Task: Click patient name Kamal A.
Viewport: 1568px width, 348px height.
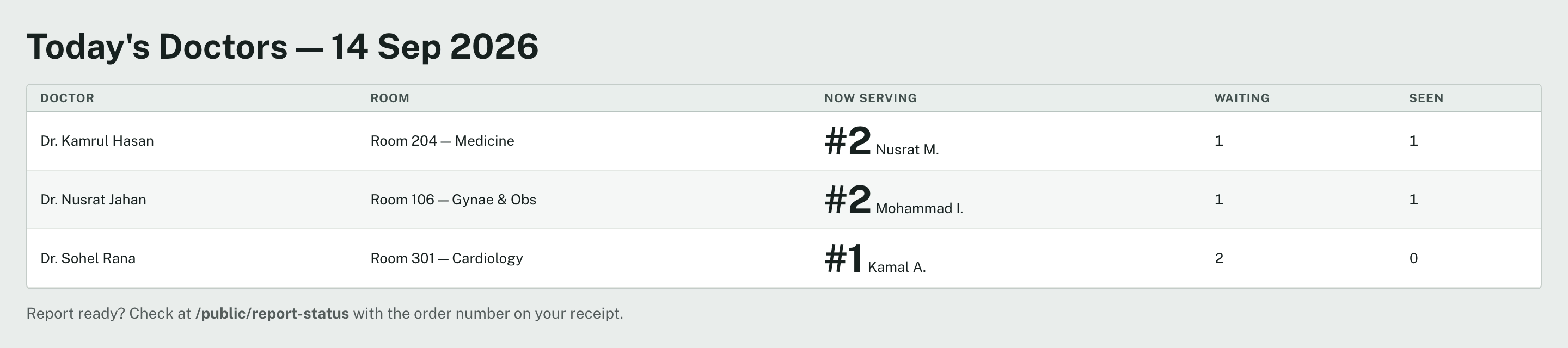Action: [897, 267]
